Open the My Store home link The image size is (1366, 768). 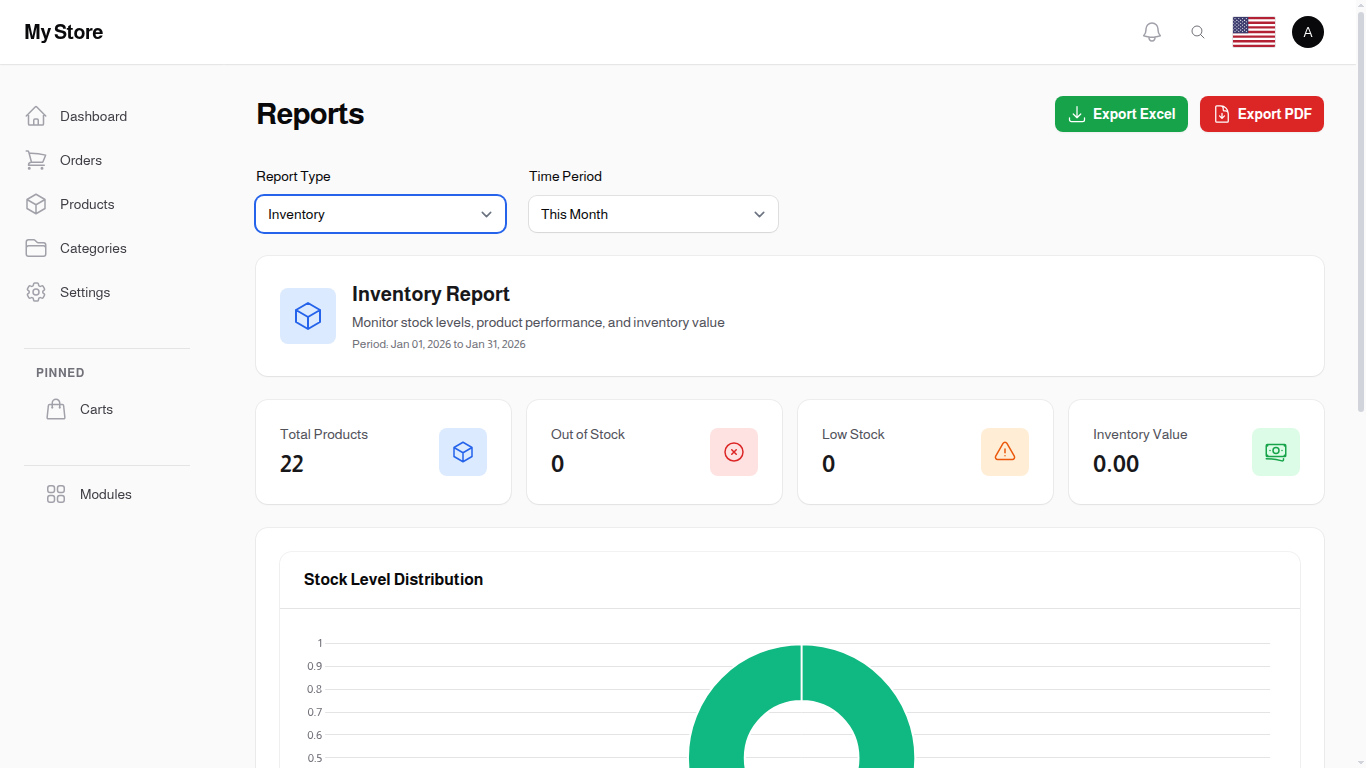click(63, 32)
